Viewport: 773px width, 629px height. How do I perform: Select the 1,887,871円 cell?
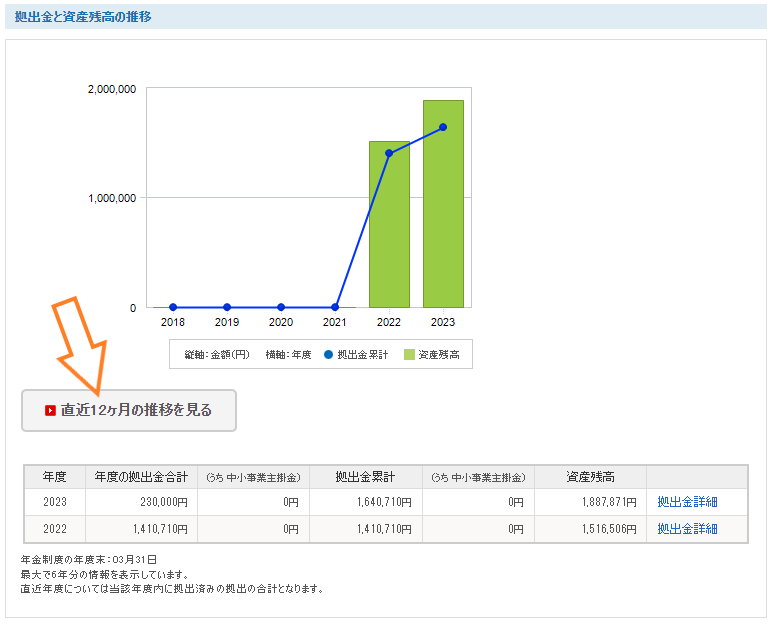(591, 502)
